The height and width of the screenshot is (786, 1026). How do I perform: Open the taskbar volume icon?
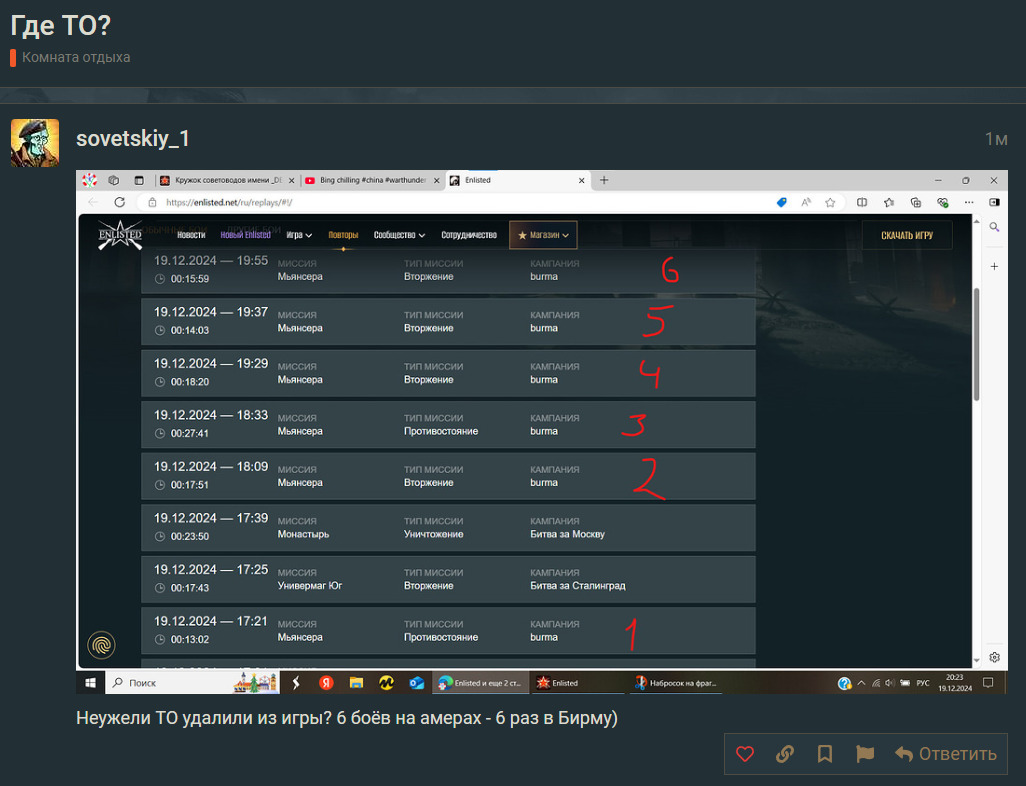point(889,683)
